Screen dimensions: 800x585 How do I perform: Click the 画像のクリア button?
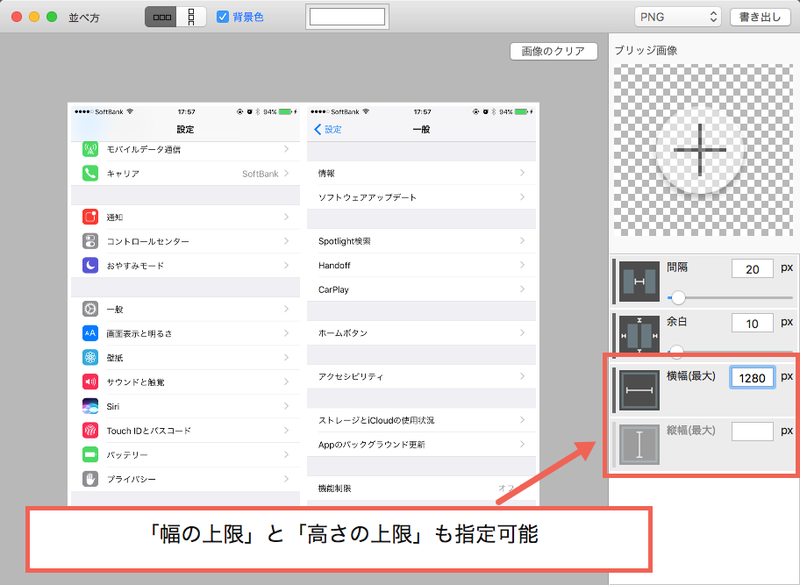554,51
